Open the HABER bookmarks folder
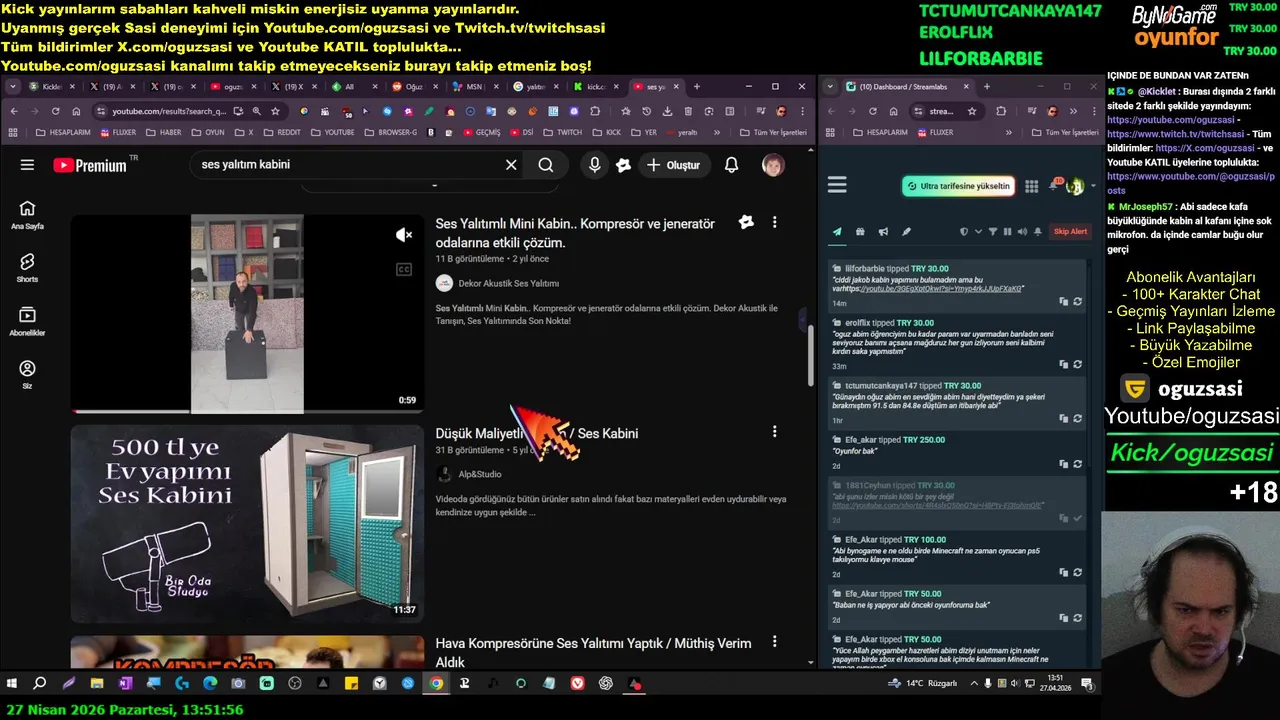Screen dimensions: 1280x720 [164, 132]
